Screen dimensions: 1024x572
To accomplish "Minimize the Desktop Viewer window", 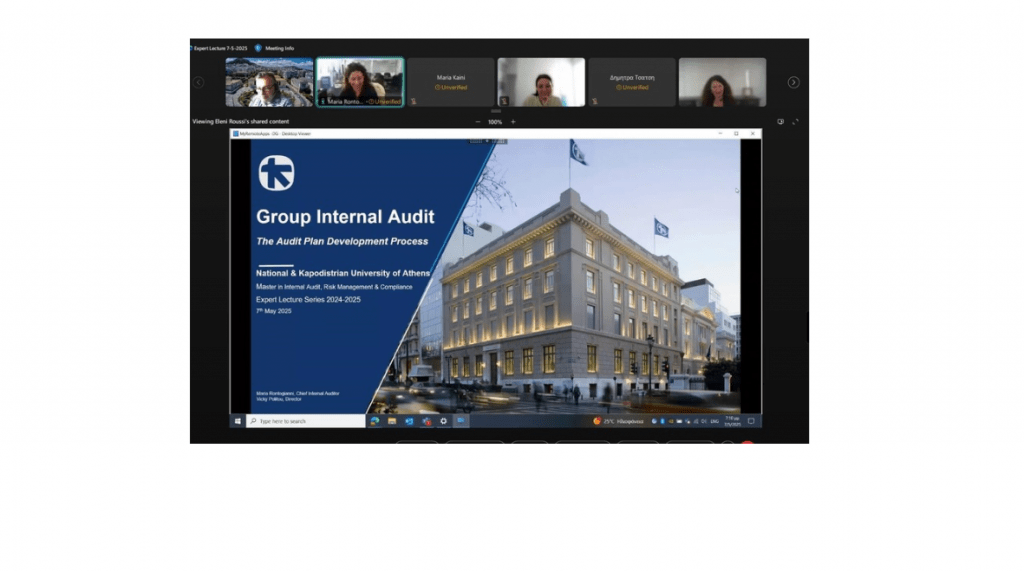I will coord(720,133).
